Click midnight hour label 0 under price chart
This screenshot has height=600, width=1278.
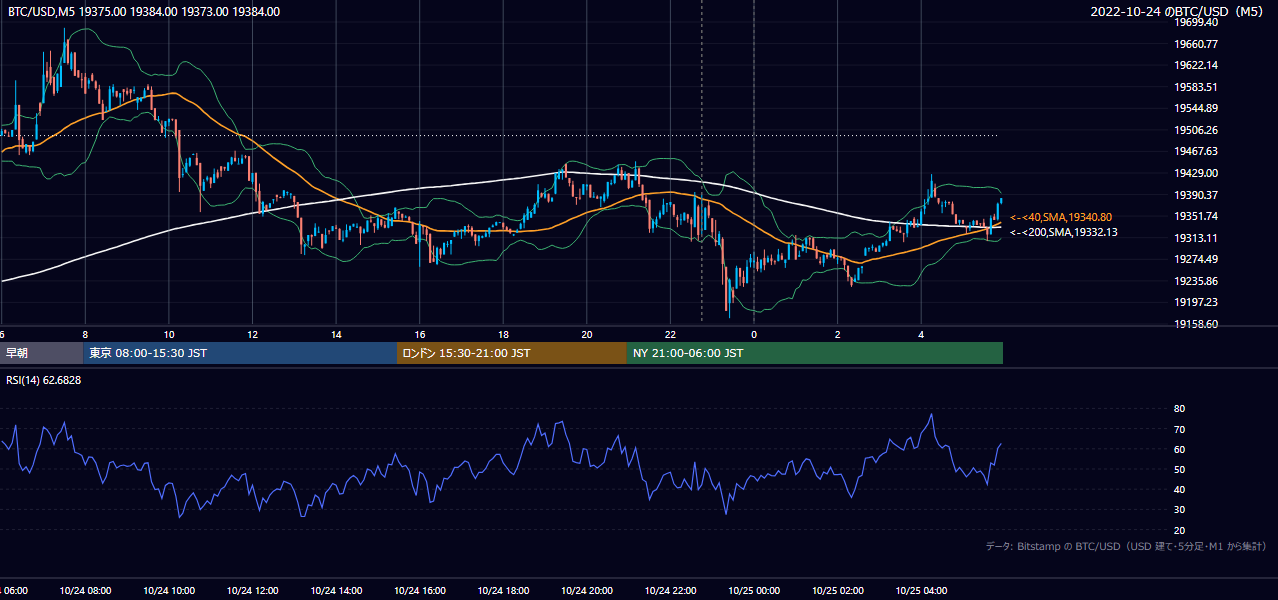(x=754, y=335)
